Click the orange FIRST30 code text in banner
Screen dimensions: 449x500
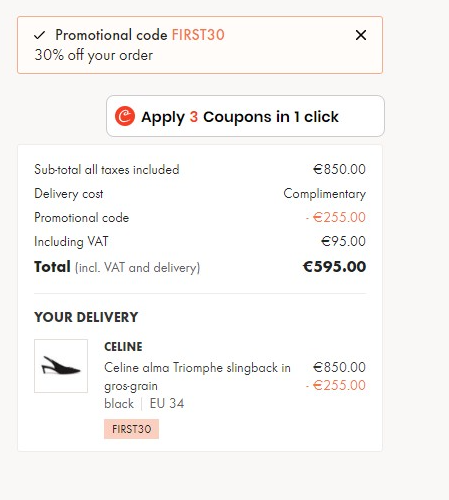(x=198, y=35)
